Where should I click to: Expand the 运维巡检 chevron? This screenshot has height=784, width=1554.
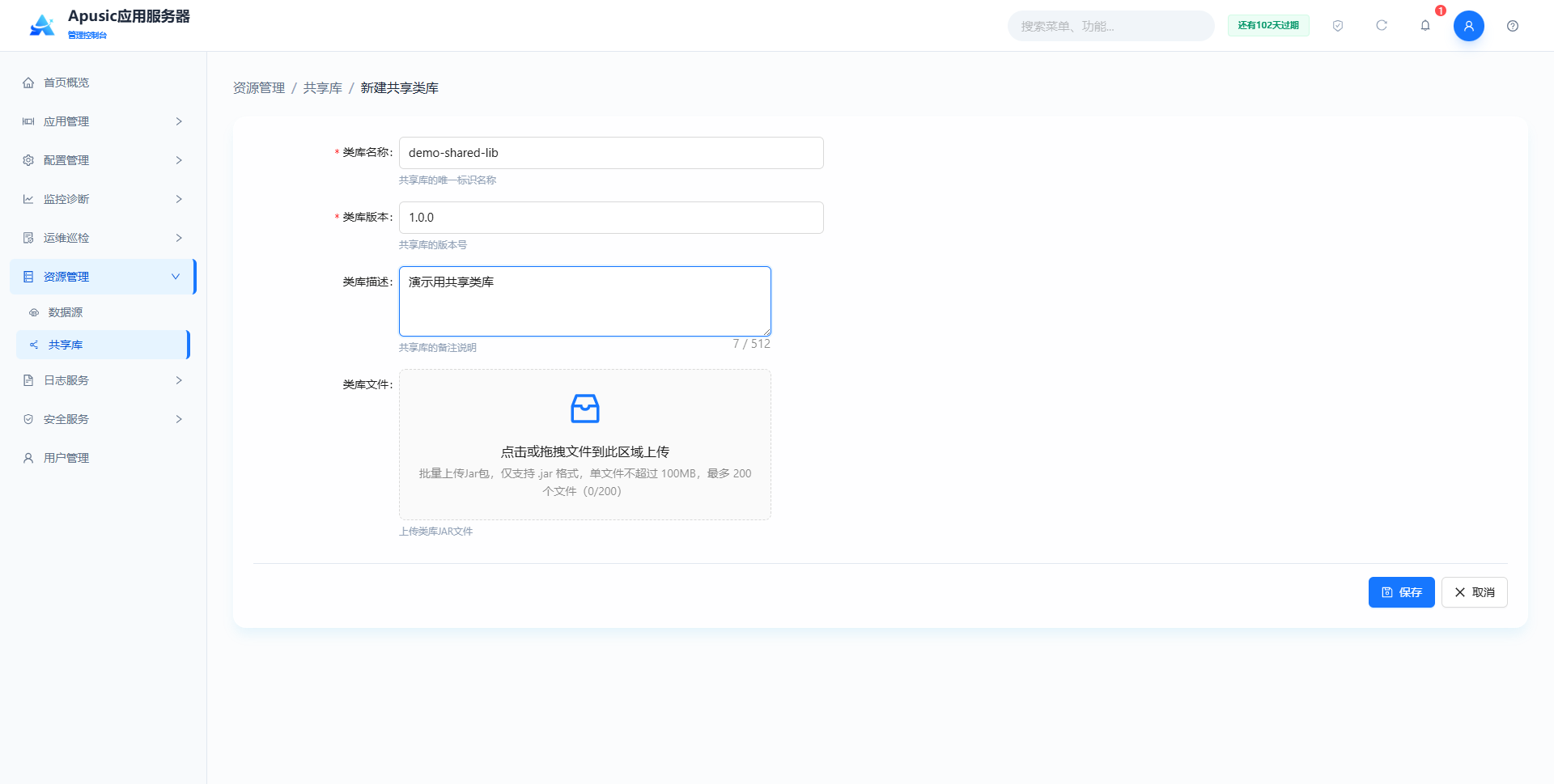point(179,238)
